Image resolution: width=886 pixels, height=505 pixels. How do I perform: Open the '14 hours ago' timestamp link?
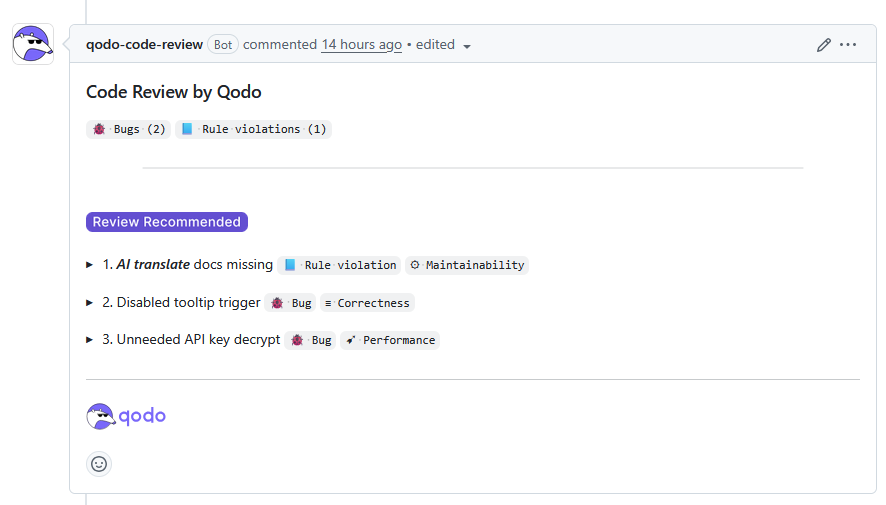[x=362, y=45]
